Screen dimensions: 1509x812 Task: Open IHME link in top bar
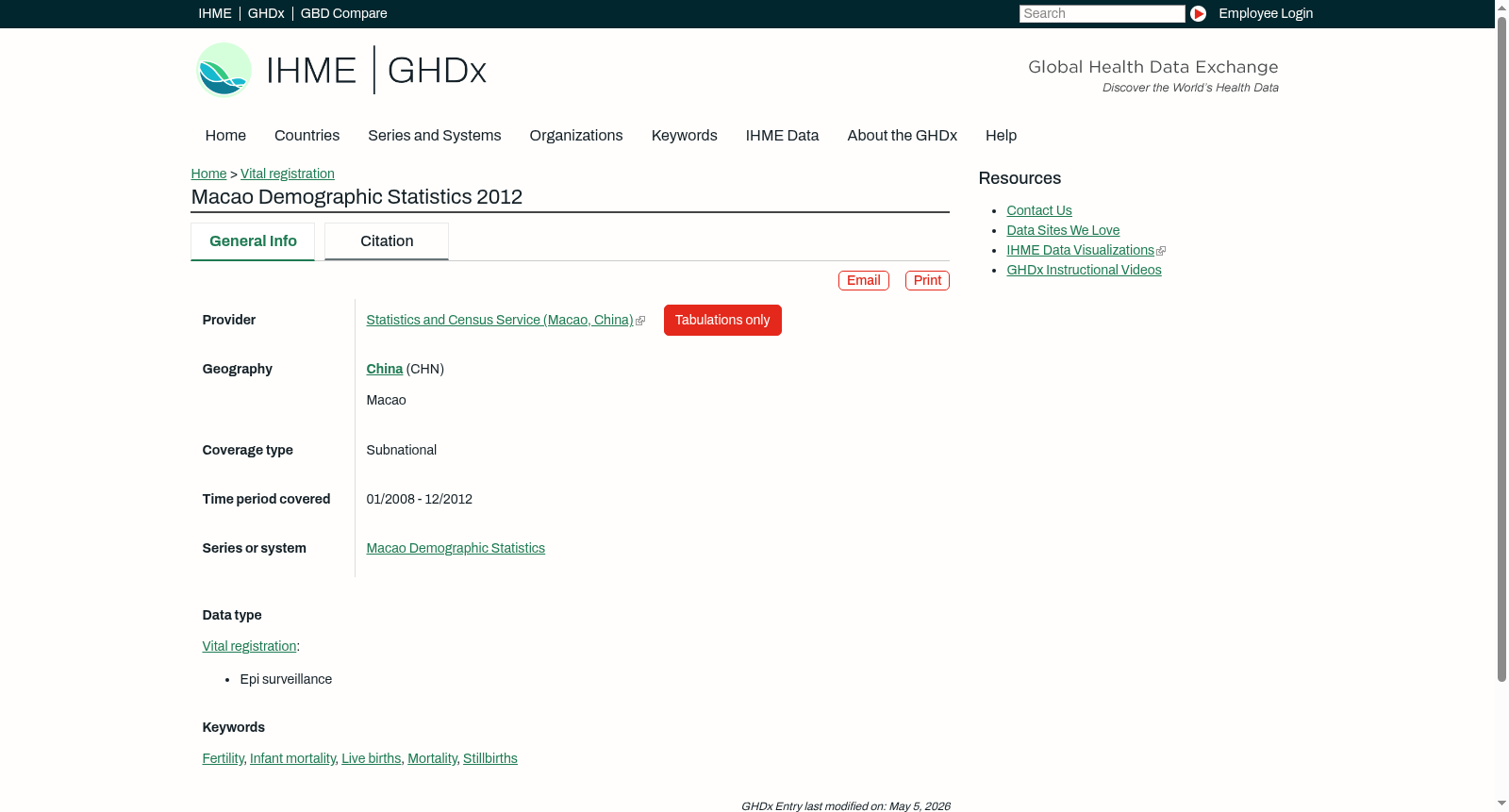click(x=215, y=13)
